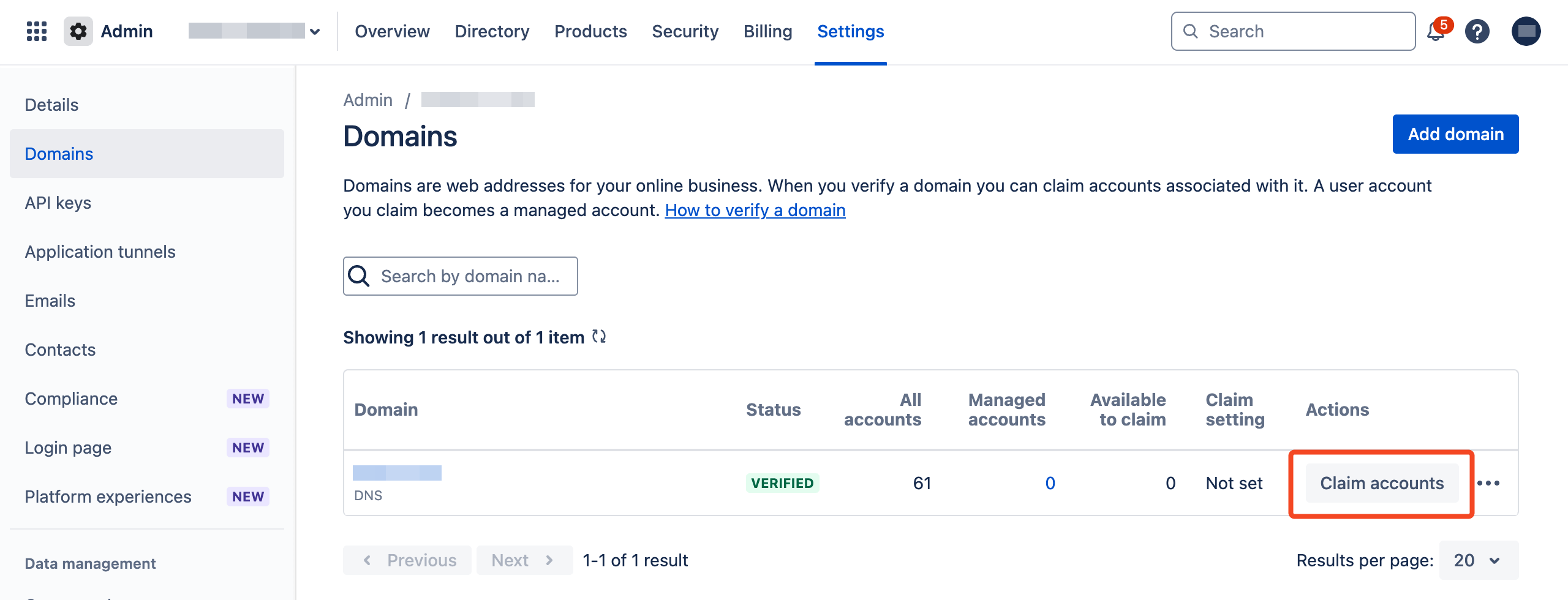The height and width of the screenshot is (600, 1568).
Task: Focus the Search by domain name field
Action: [x=461, y=276]
